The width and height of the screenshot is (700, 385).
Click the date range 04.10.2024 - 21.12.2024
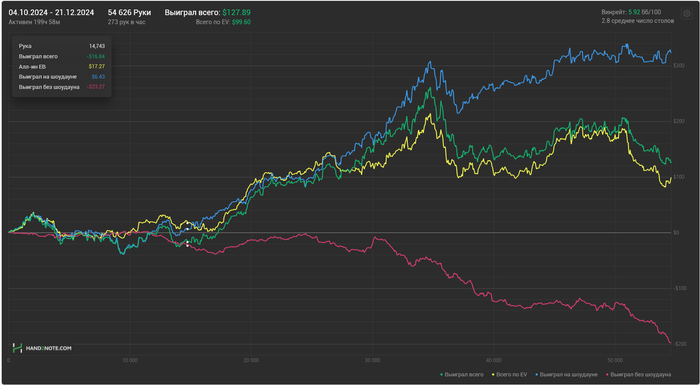coord(51,13)
